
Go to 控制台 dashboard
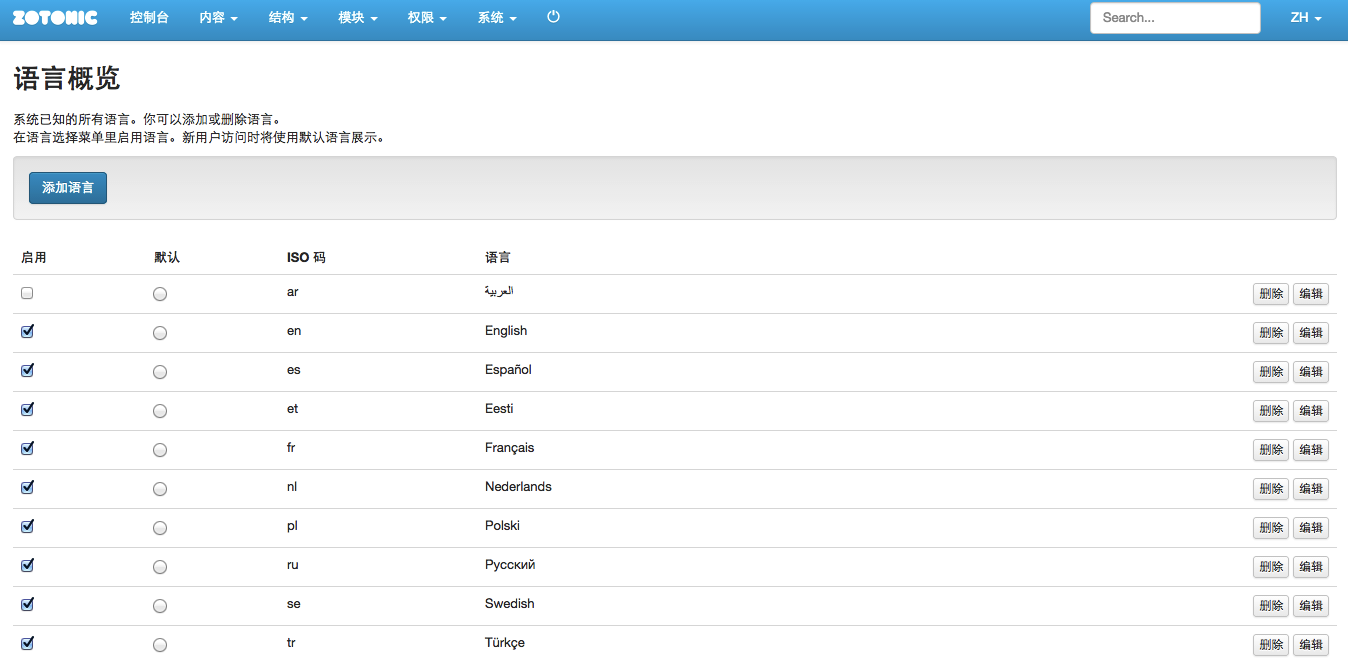pos(149,18)
